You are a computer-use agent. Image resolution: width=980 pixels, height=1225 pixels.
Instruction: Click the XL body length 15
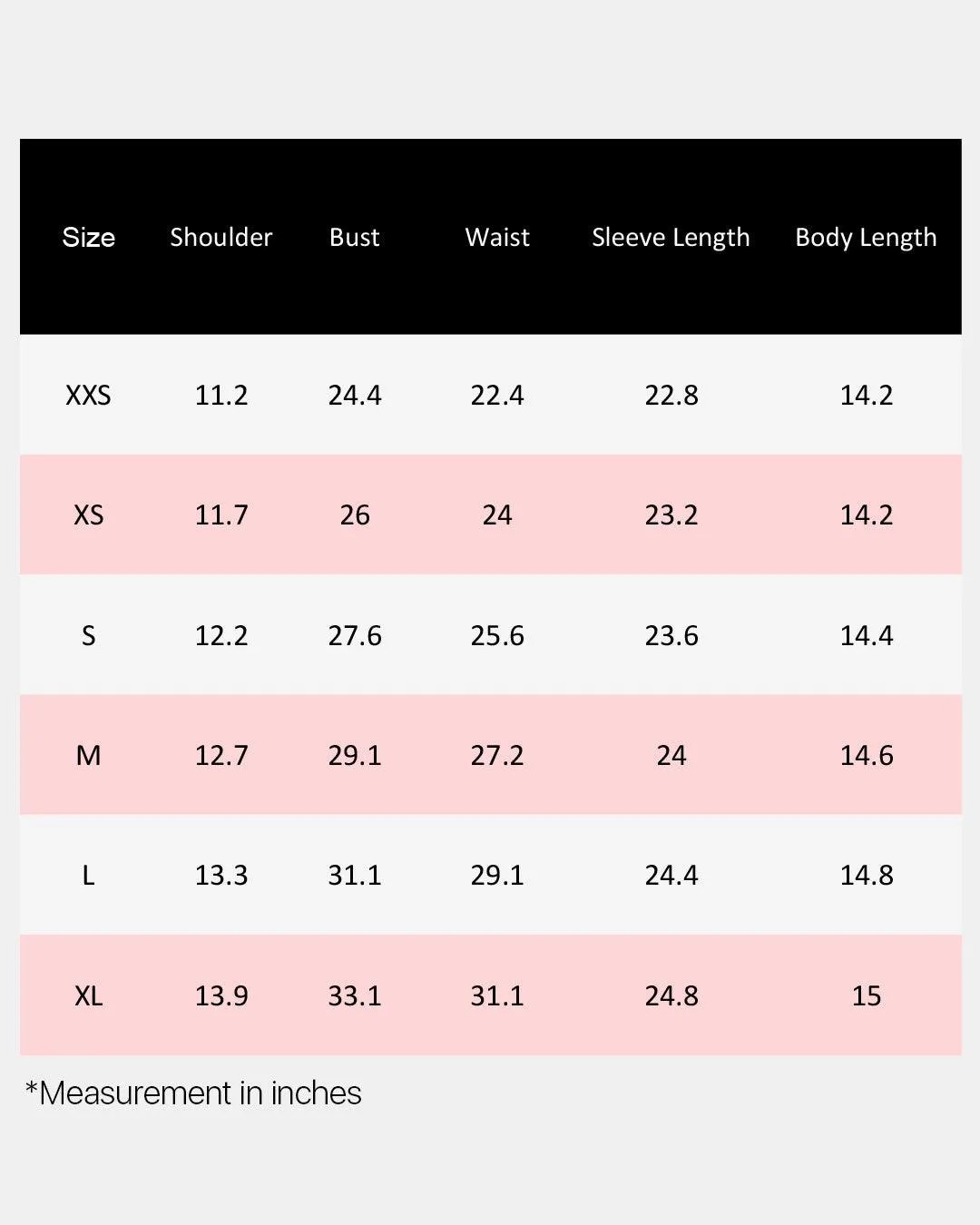(x=867, y=995)
